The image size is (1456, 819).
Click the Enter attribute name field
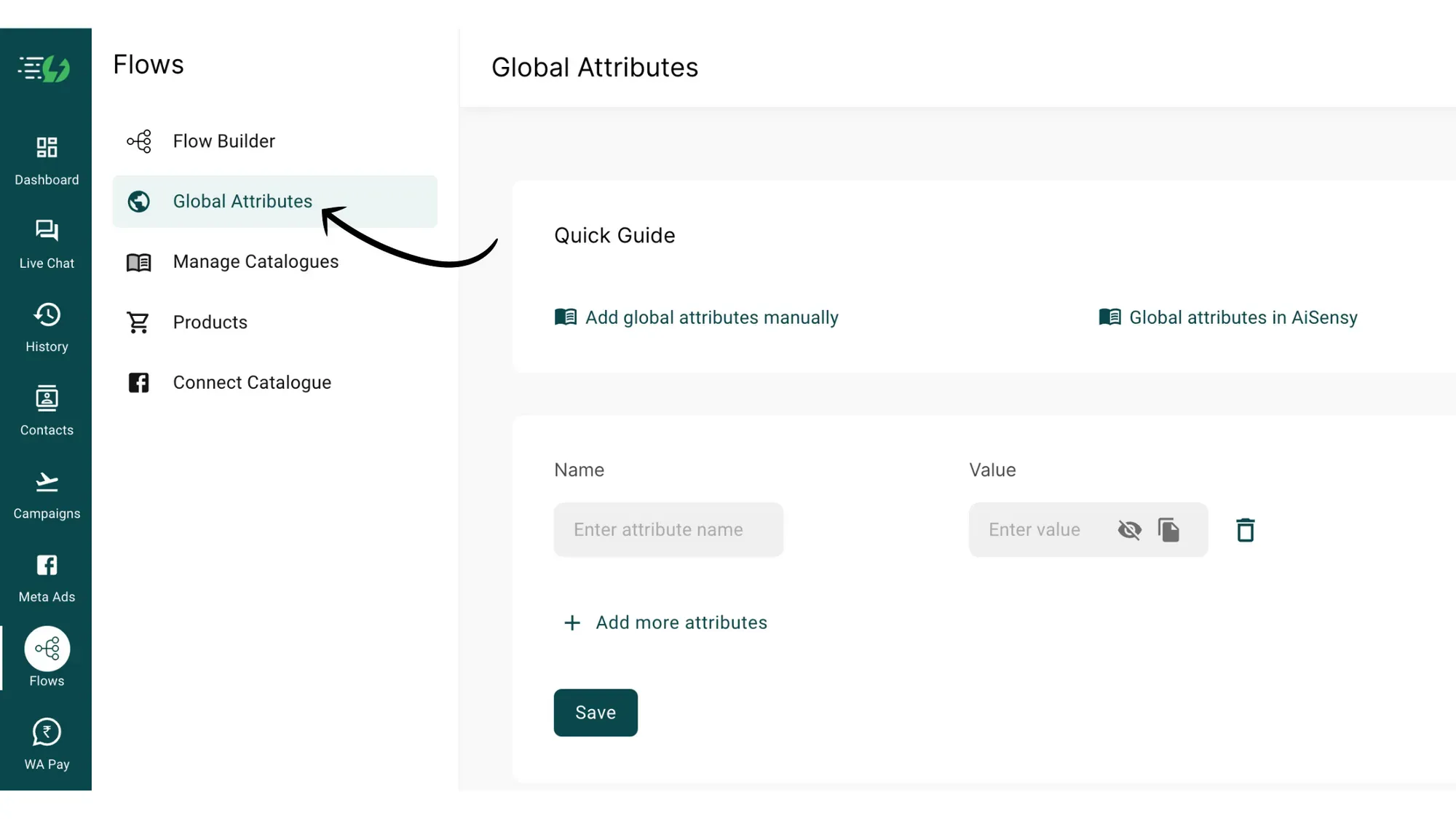coord(668,529)
